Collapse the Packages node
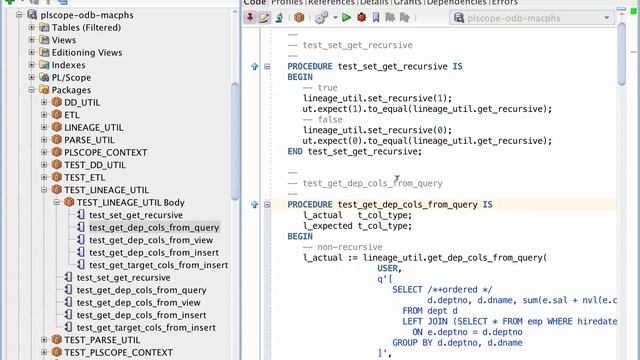This screenshot has height=360, width=640. (31, 90)
